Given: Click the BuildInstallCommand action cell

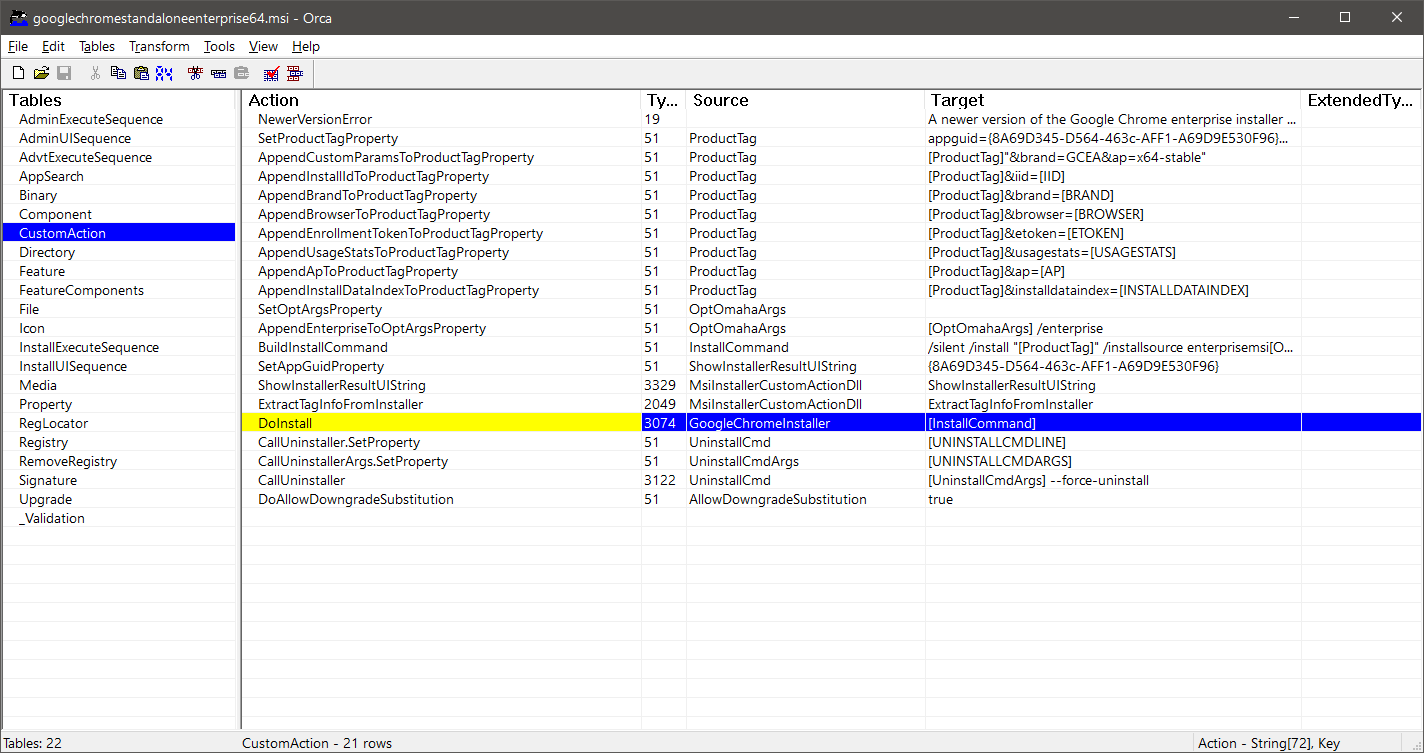Looking at the screenshot, I should (442, 347).
